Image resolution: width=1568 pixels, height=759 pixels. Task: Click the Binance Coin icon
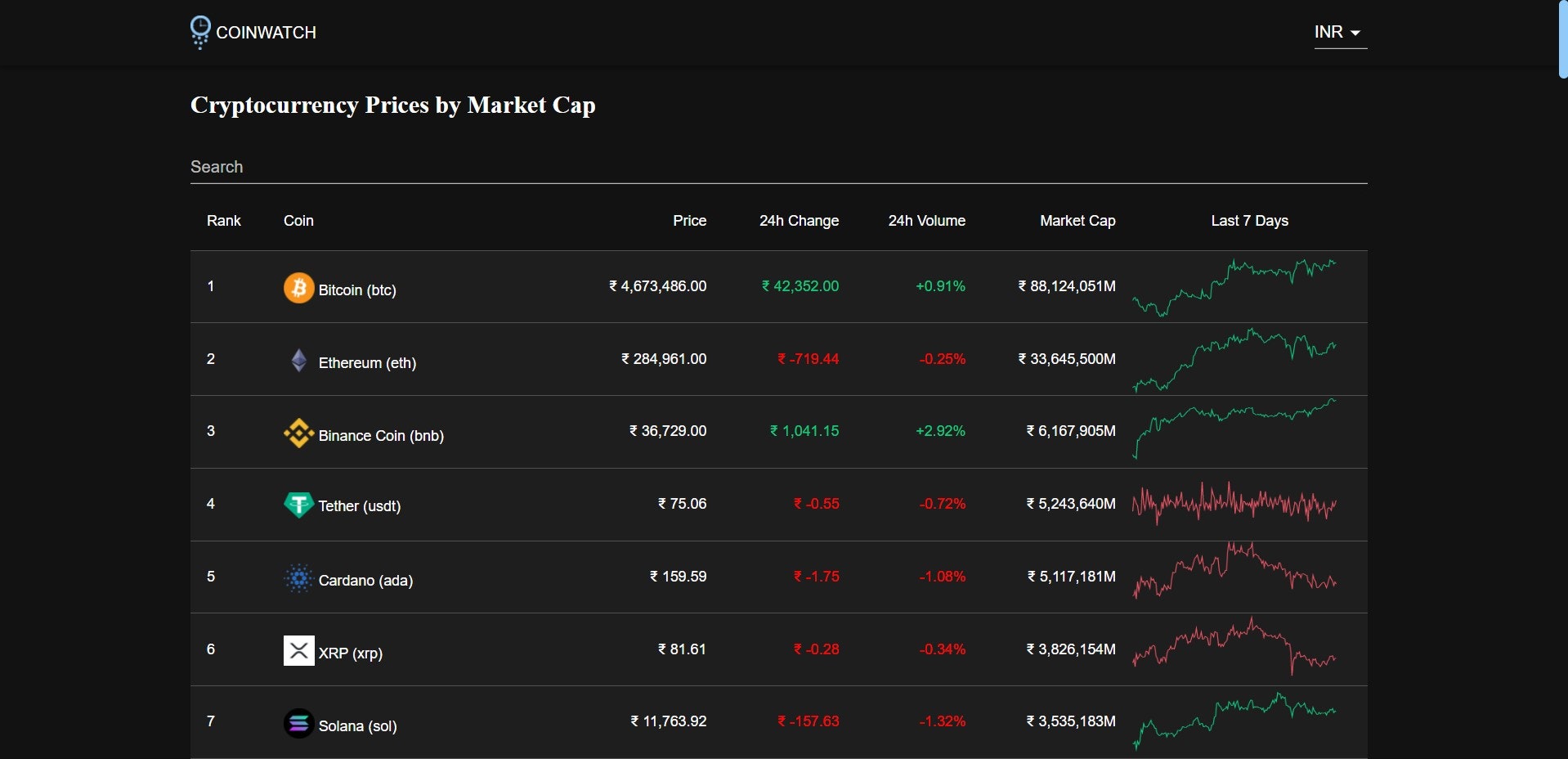click(x=298, y=433)
